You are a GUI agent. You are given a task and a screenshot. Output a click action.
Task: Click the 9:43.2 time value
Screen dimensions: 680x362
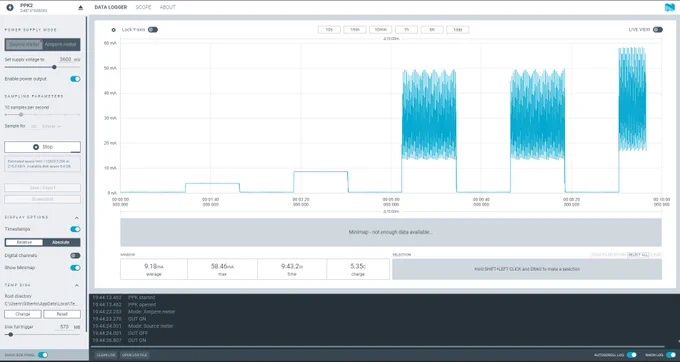click(292, 267)
